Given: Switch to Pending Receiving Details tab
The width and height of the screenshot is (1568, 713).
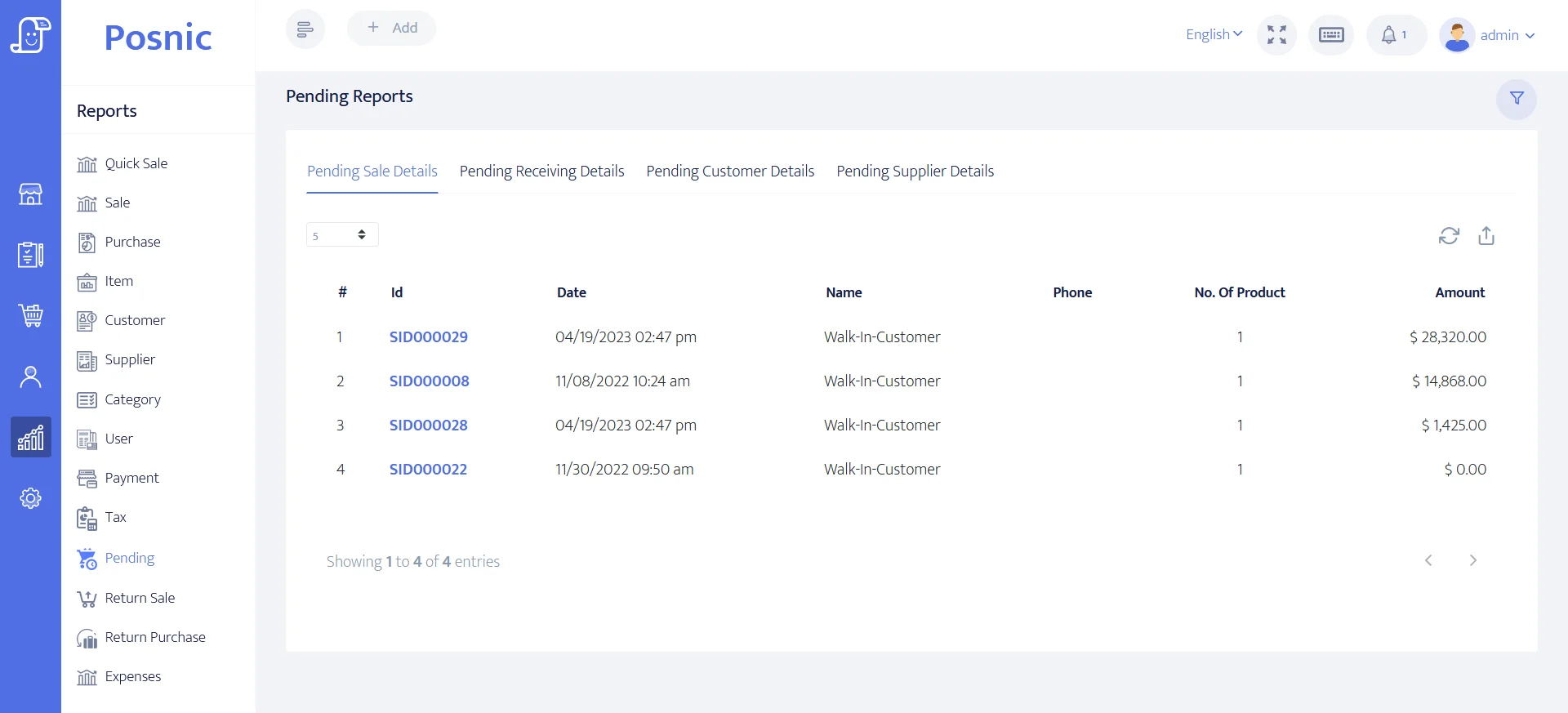Looking at the screenshot, I should (541, 172).
